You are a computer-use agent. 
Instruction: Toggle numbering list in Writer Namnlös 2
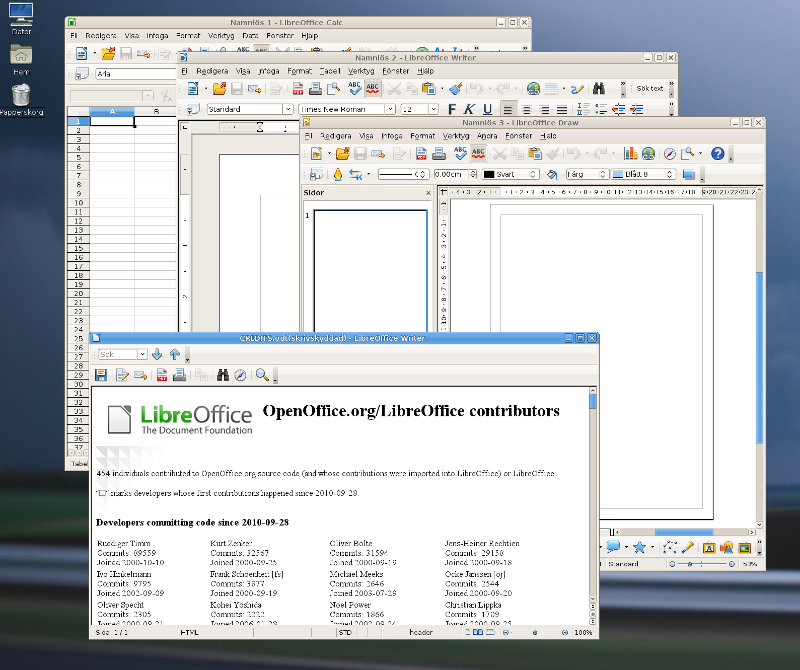point(583,109)
